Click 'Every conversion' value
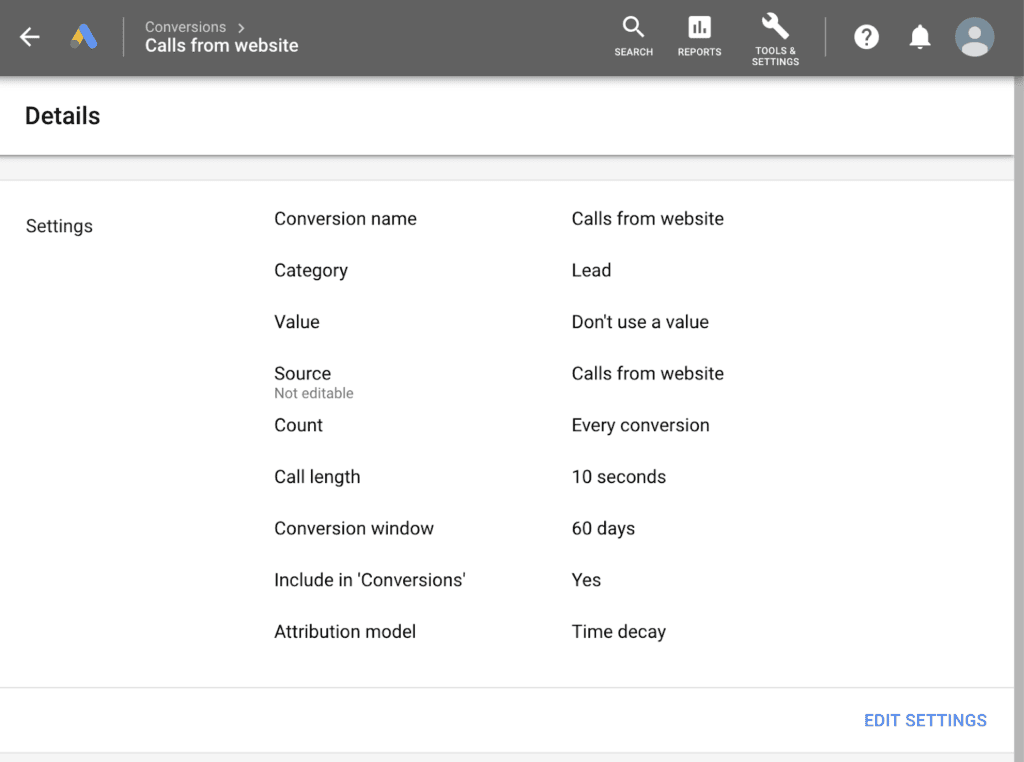 [641, 425]
